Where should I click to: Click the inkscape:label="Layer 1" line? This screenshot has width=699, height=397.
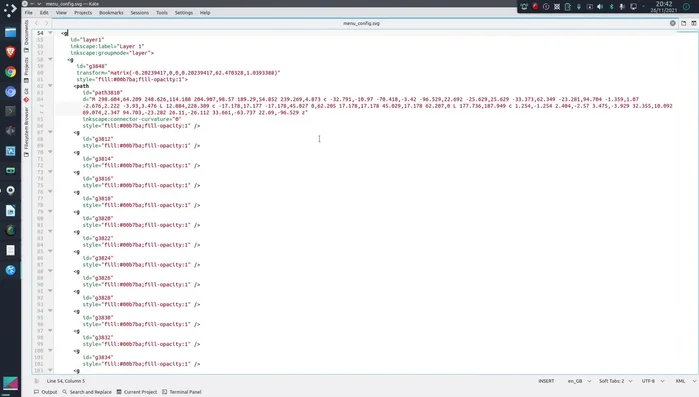[x=107, y=46]
